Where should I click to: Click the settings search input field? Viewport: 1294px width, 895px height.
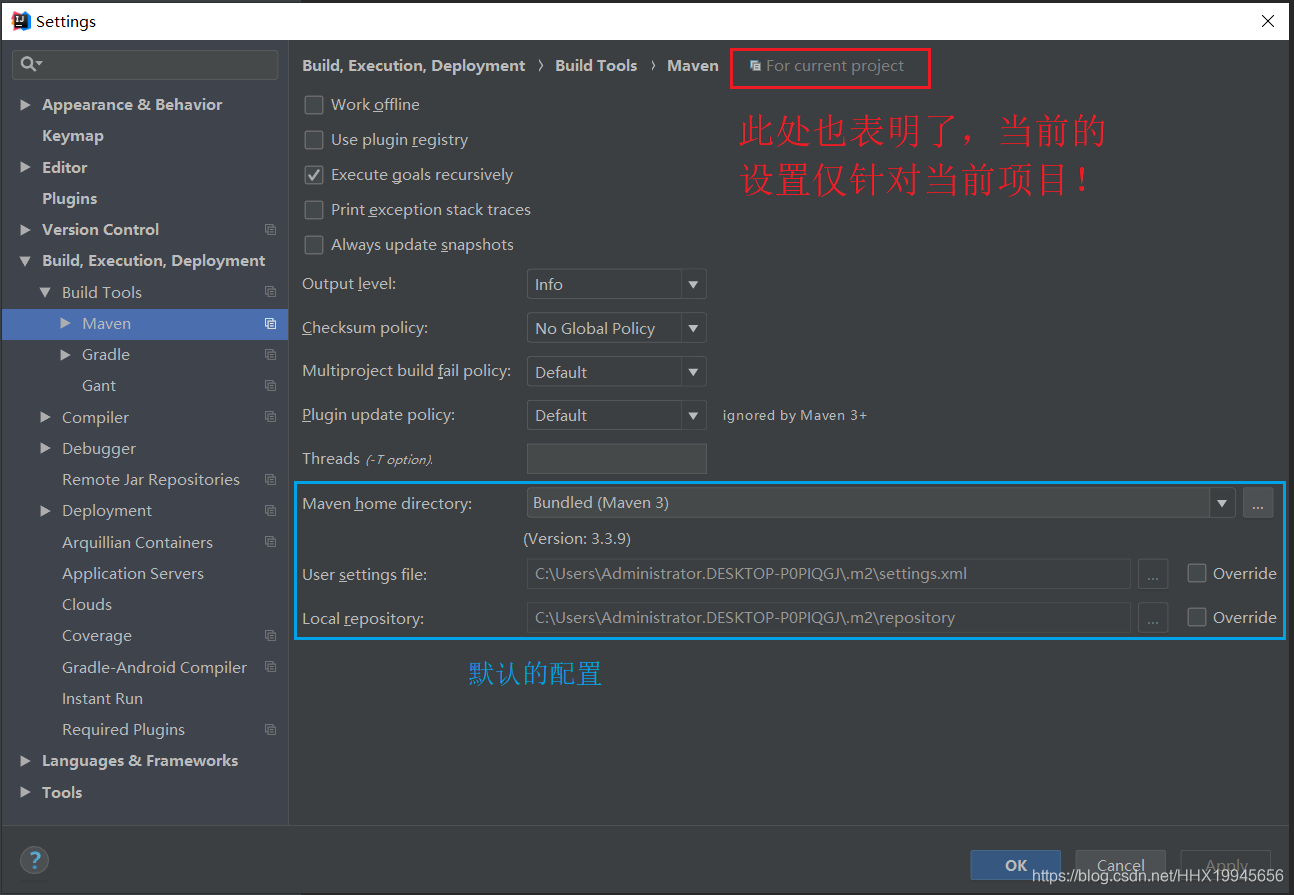tap(145, 64)
